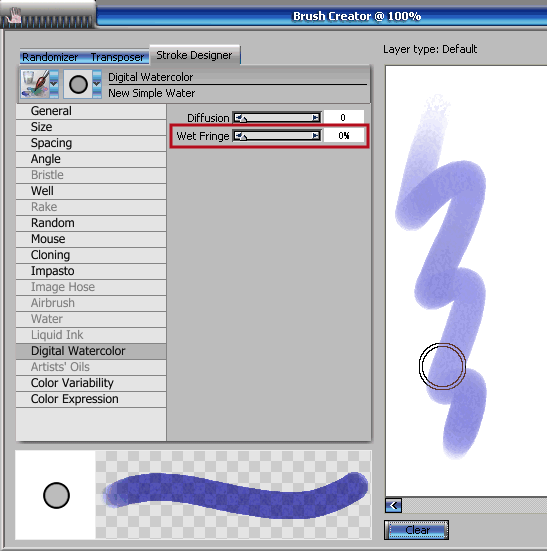Switch to the Randomizer tab
This screenshot has width=547, height=551.
50,57
